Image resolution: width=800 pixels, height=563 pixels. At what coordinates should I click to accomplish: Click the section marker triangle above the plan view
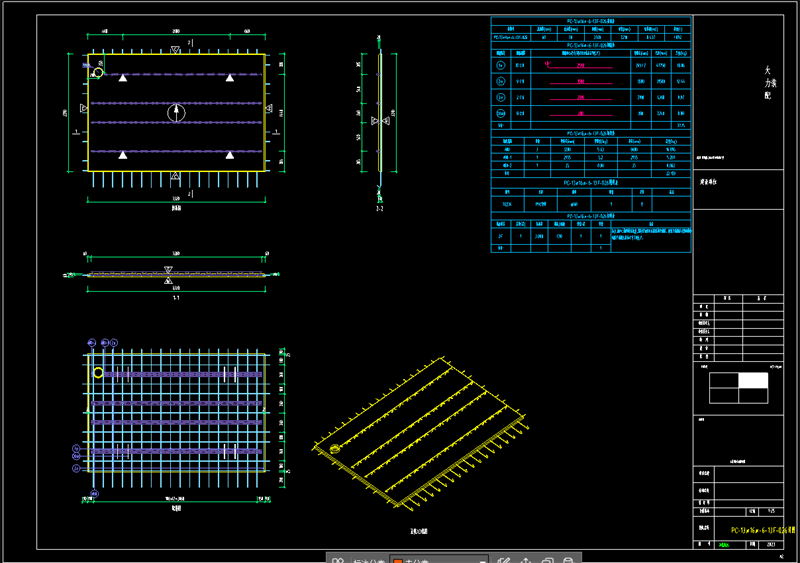tap(175, 50)
